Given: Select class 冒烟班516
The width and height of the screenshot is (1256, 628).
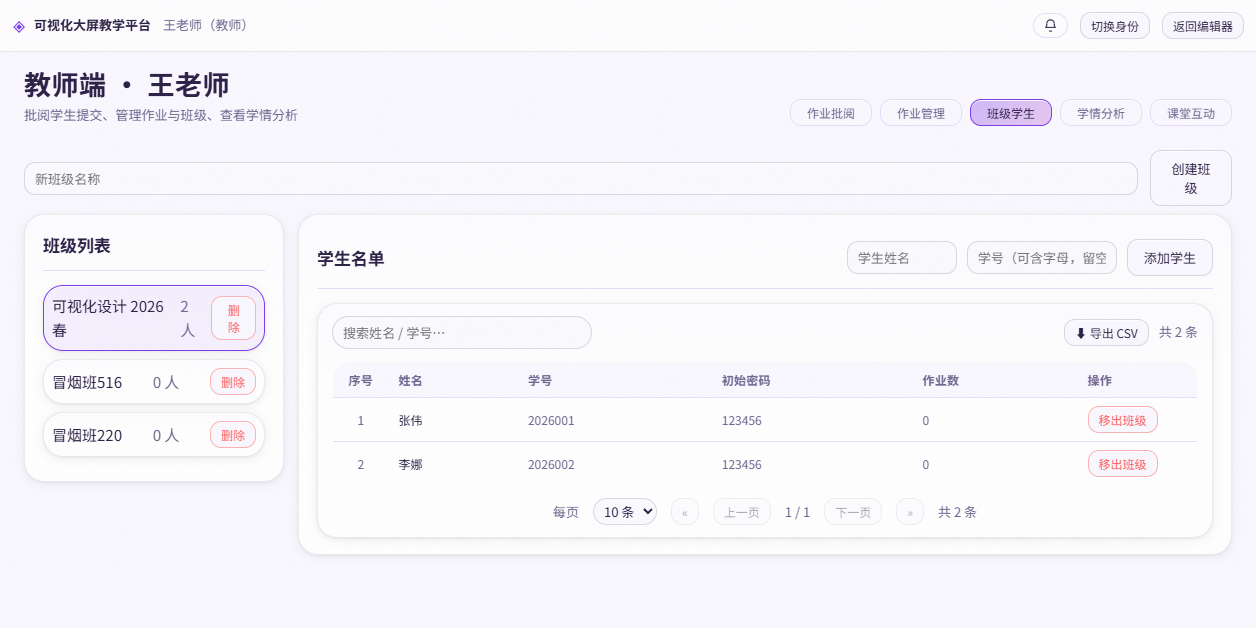Looking at the screenshot, I should [x=154, y=382].
